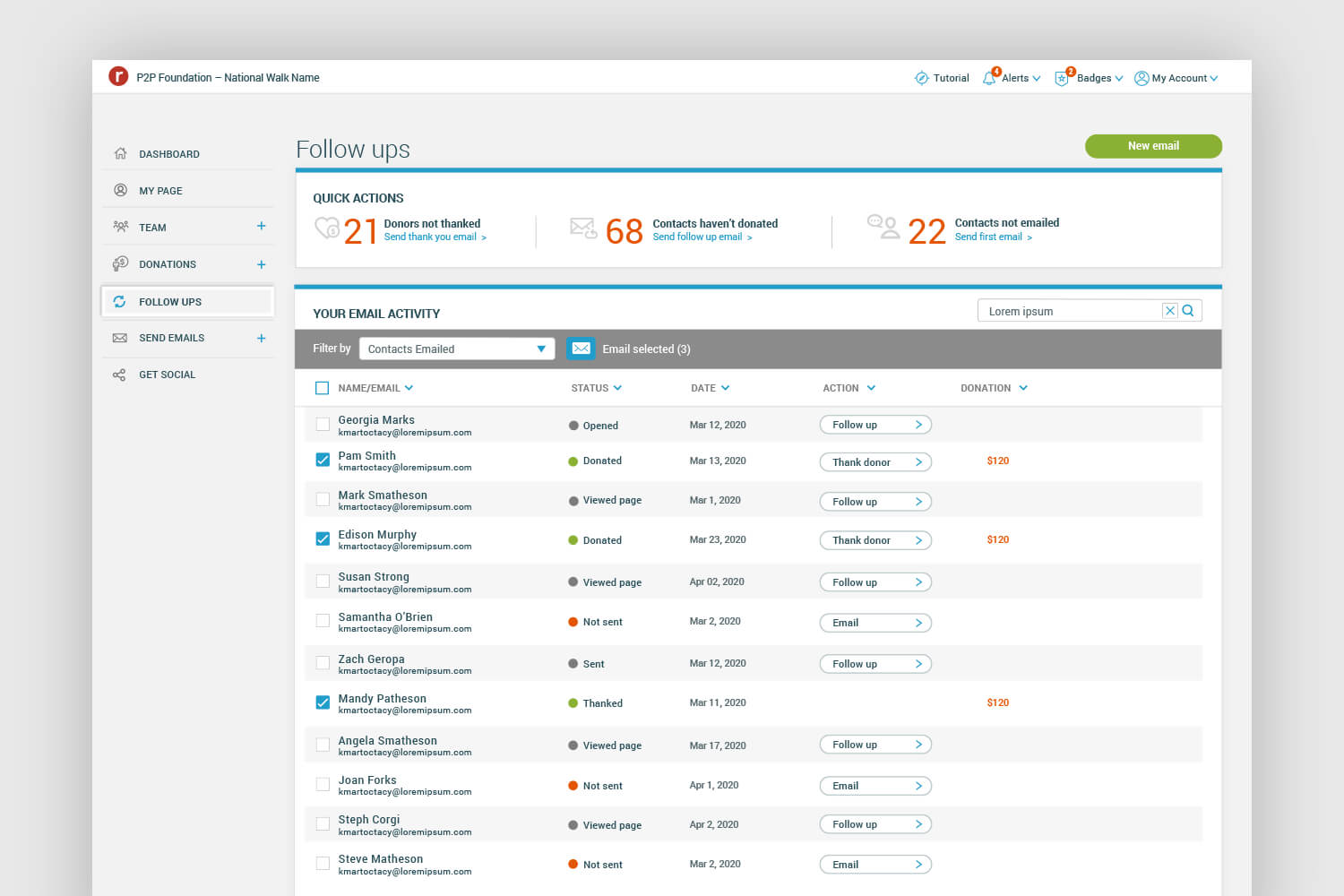
Task: Click Follow up button for Zach Geropa
Action: 875,664
